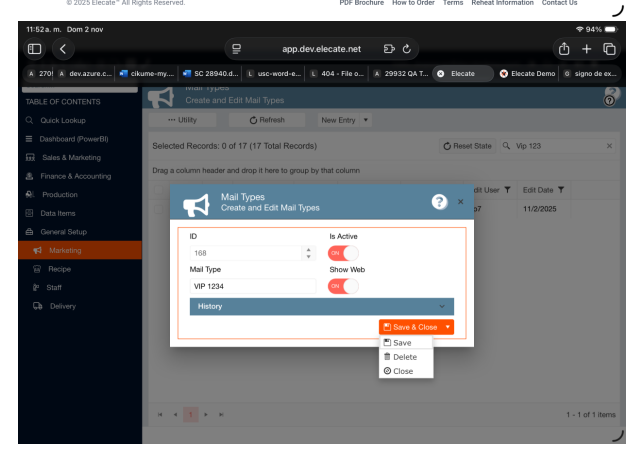628x453 pixels.
Task: Toggle the Show Web switch
Action: pyautogui.click(x=343, y=286)
